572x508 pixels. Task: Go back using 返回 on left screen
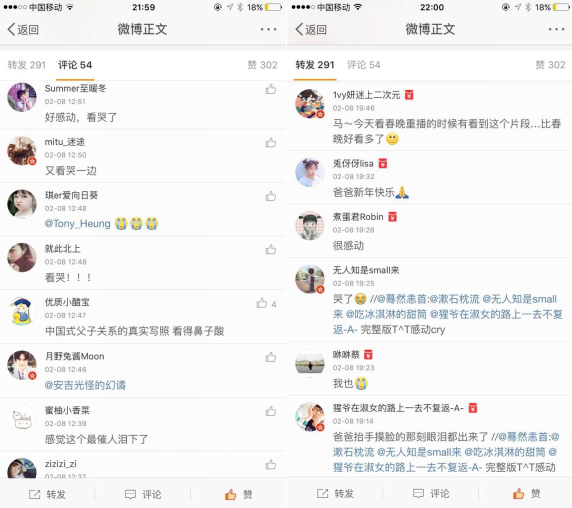(23, 30)
